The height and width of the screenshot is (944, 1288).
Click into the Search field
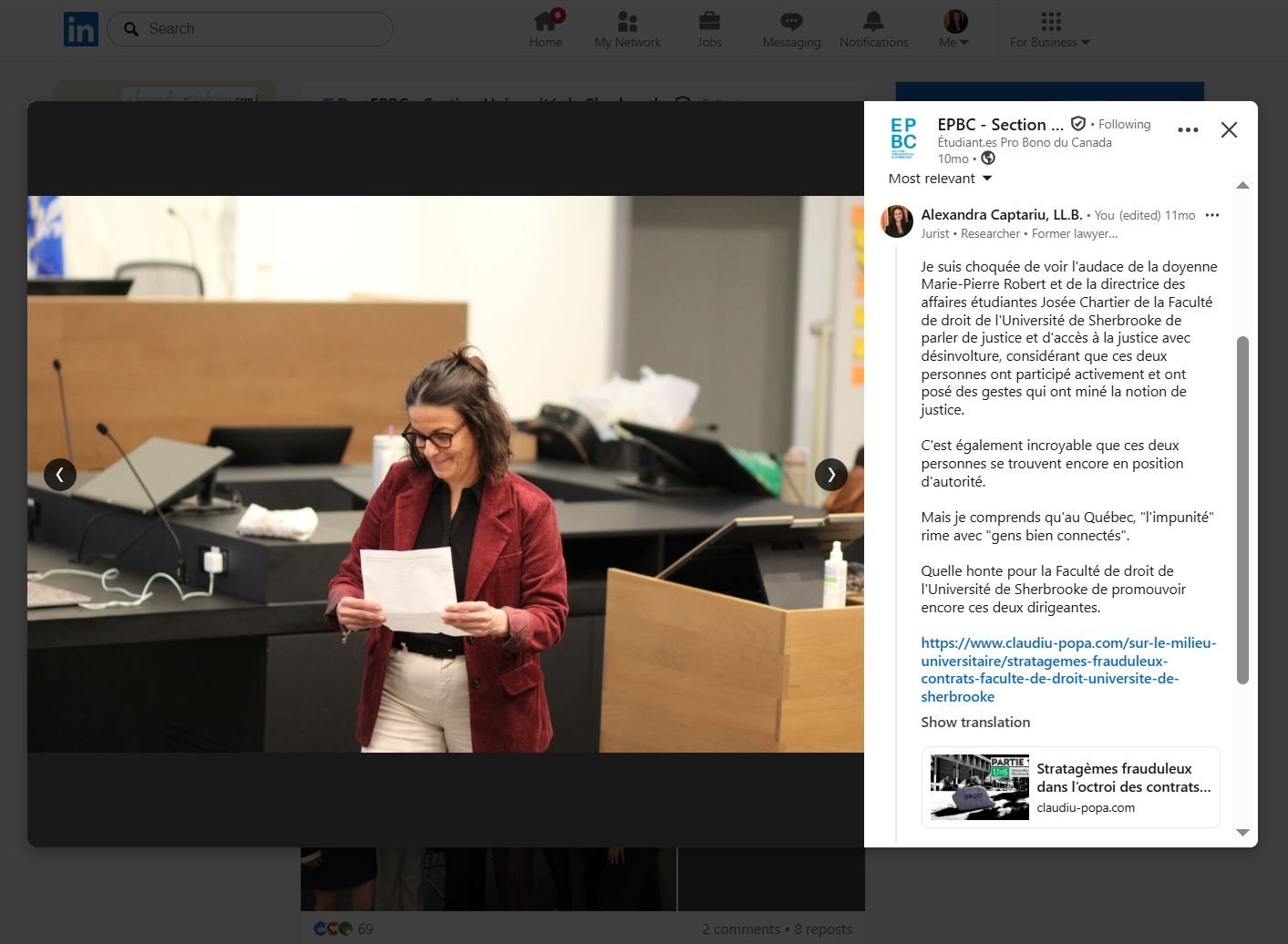click(250, 29)
